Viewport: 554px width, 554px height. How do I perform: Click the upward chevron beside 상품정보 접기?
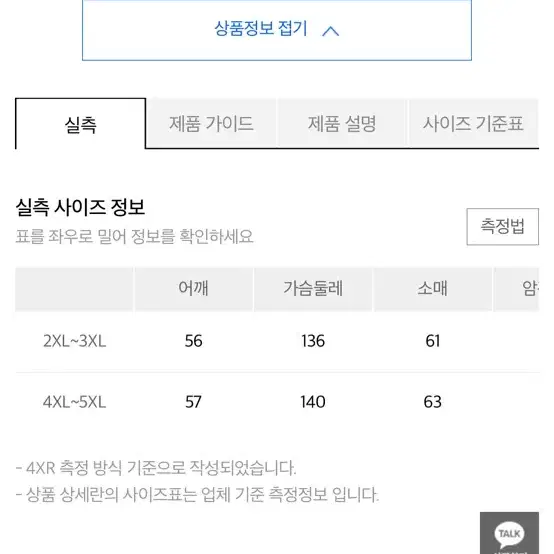coord(330,31)
